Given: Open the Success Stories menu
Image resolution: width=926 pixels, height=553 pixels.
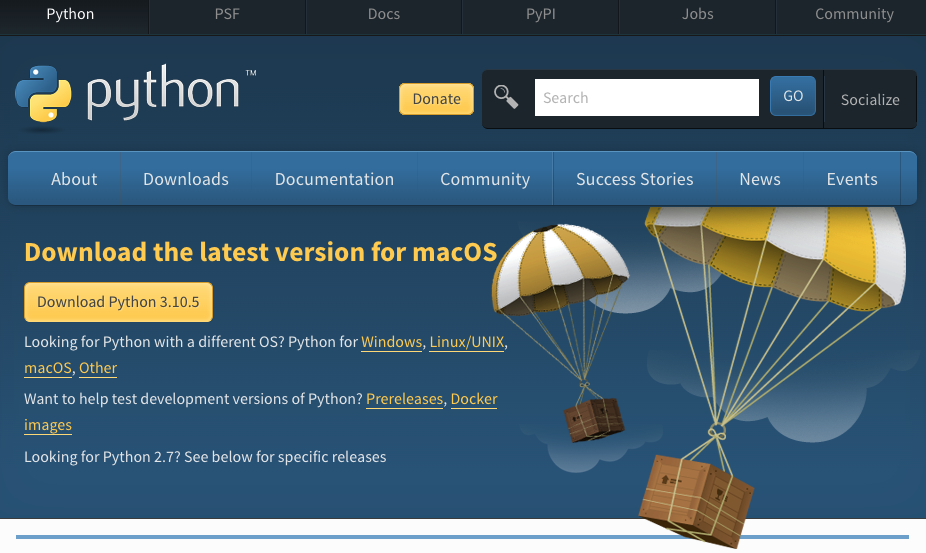Looking at the screenshot, I should (x=634, y=179).
